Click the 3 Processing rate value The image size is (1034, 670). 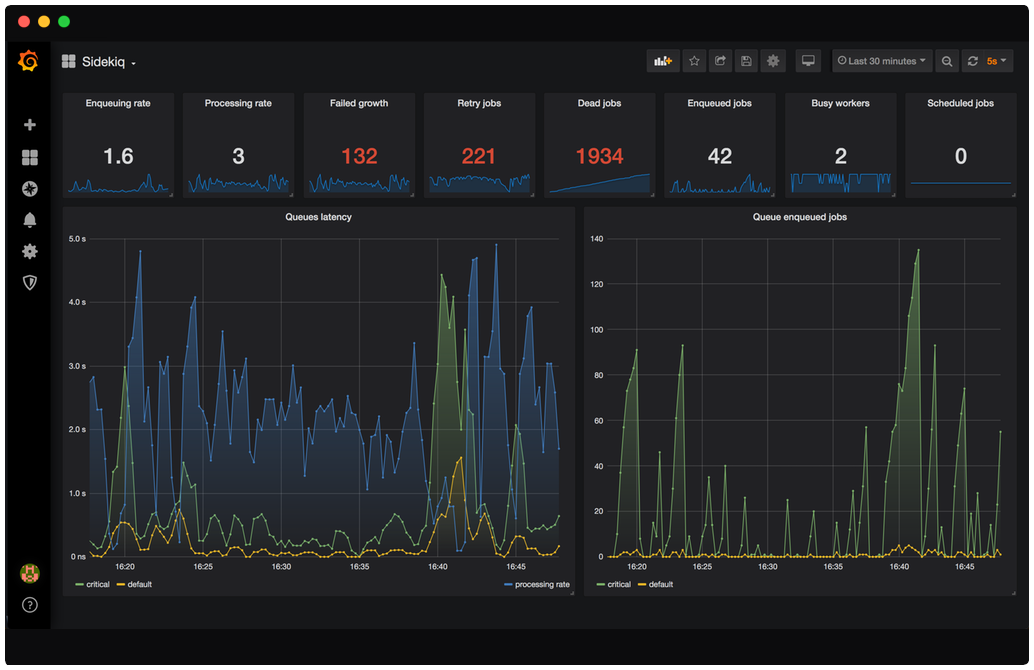click(x=238, y=156)
